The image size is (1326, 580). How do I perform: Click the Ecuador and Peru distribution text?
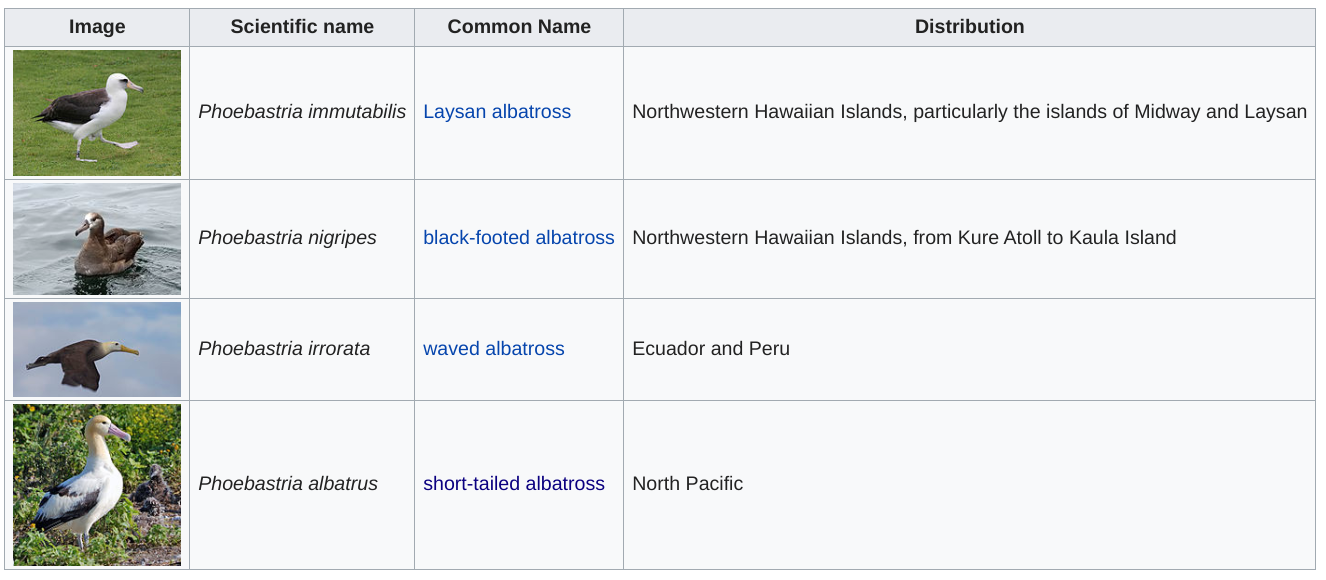(x=711, y=349)
